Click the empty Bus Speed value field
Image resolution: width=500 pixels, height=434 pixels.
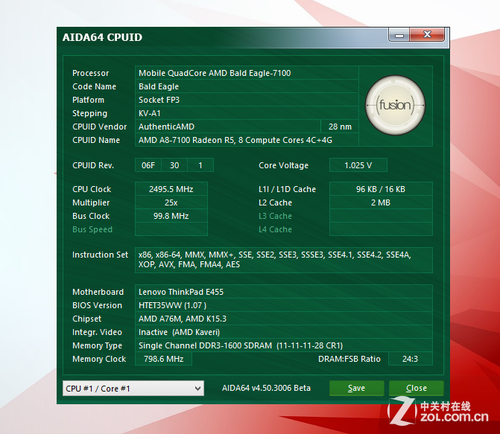(x=171, y=229)
